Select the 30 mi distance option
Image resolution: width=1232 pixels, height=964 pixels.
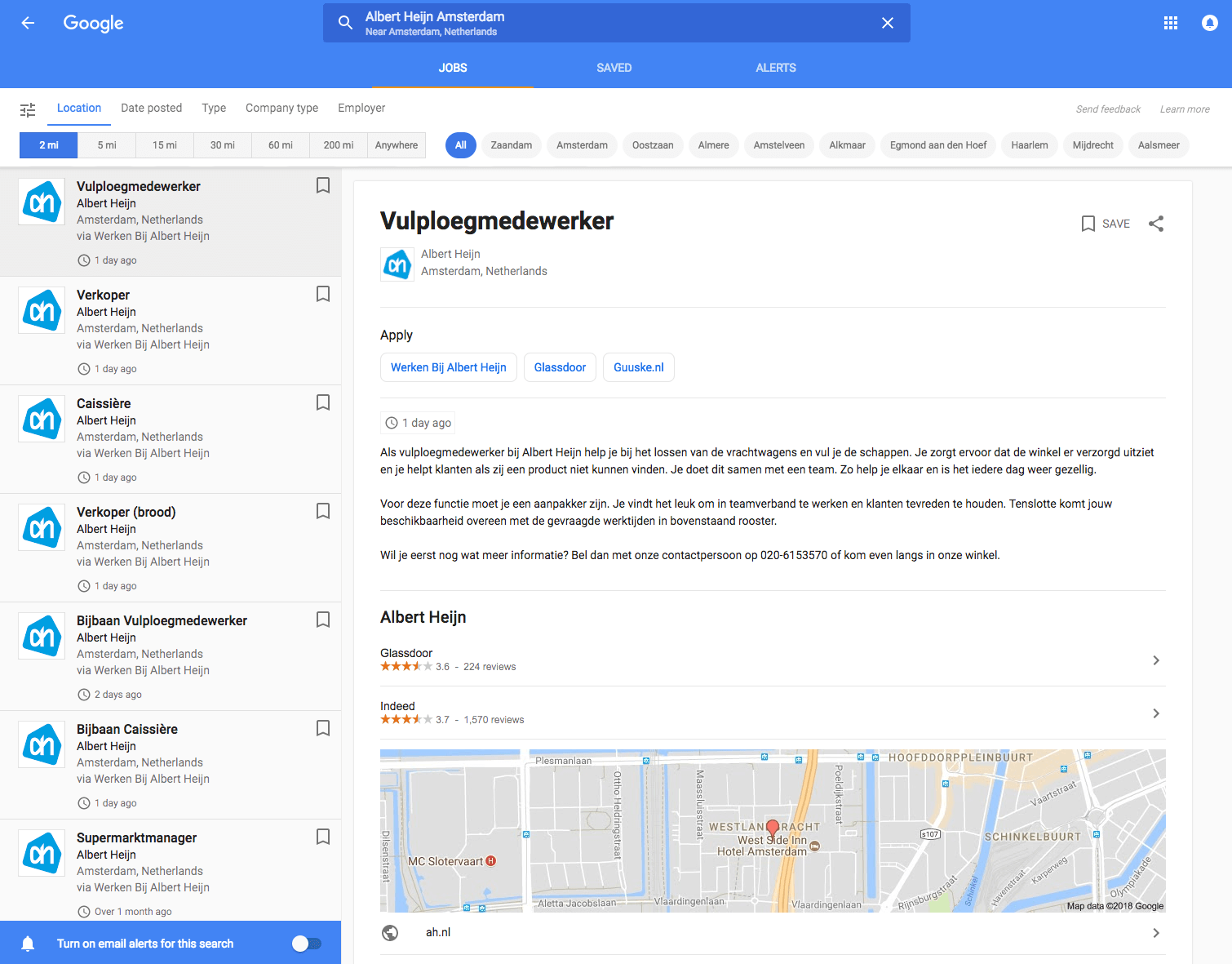point(223,145)
